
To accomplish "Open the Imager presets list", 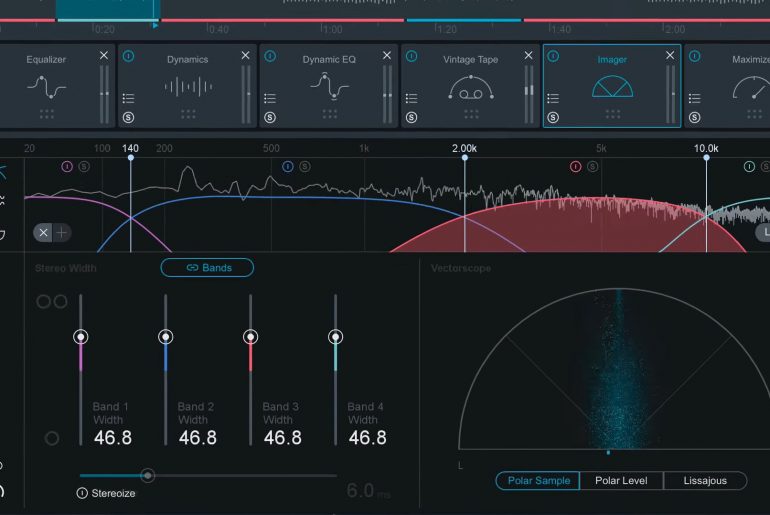I will point(553,98).
